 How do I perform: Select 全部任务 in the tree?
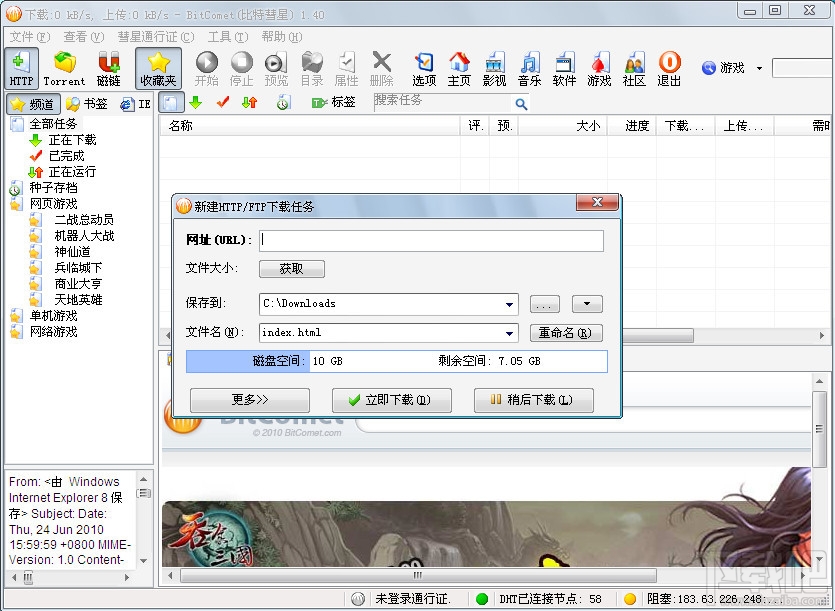click(53, 124)
